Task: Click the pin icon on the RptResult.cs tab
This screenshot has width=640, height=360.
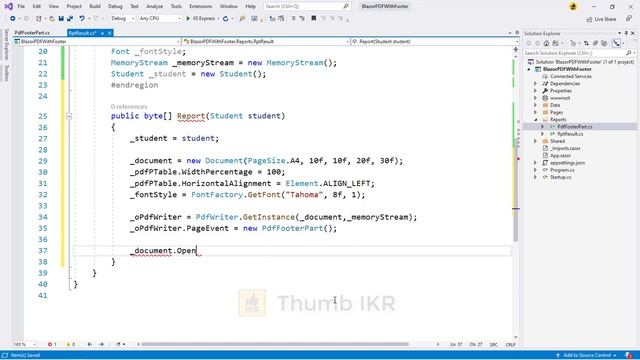Action: [102, 33]
